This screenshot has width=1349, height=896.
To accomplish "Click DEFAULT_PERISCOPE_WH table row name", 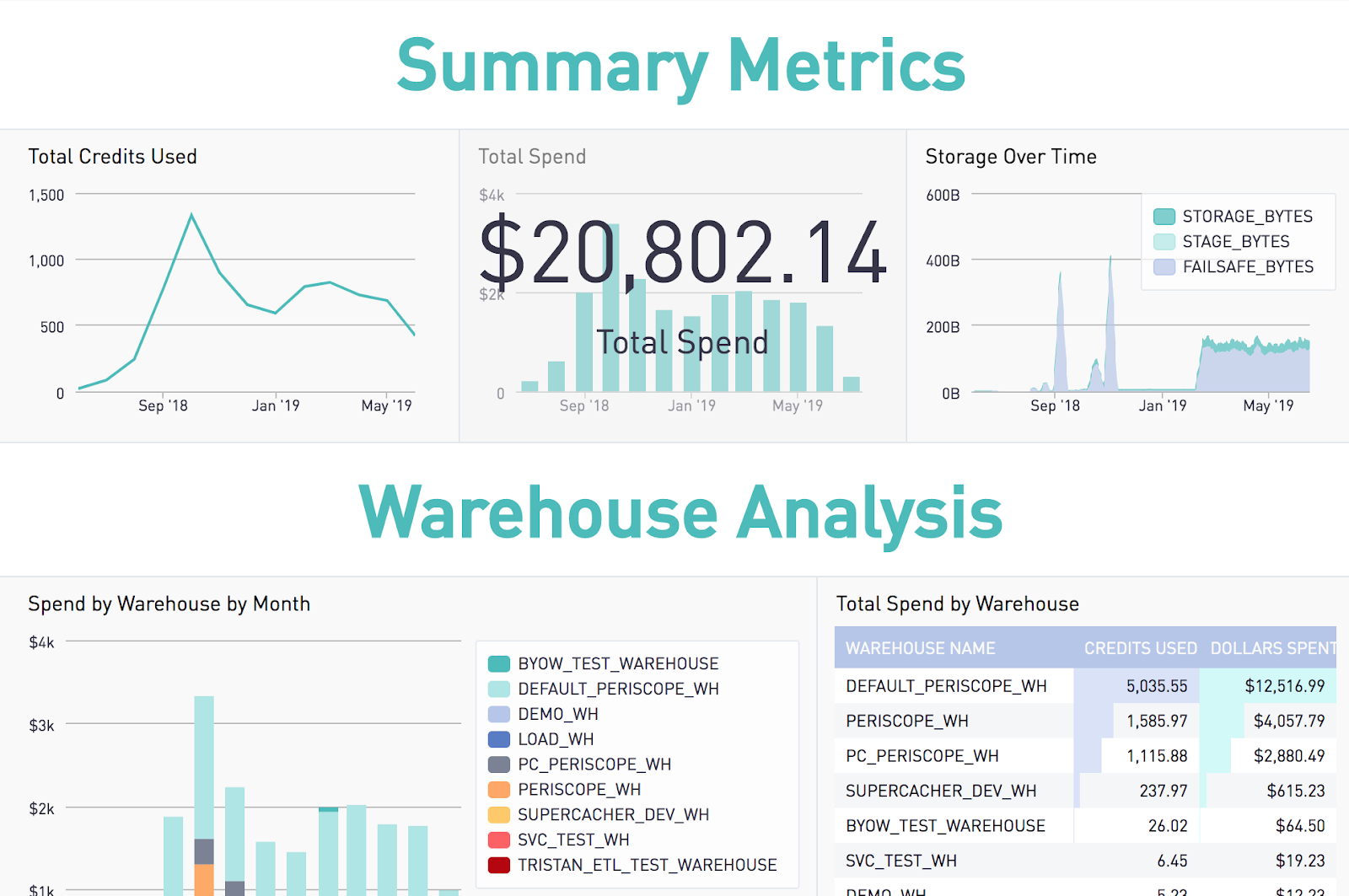I will (x=946, y=686).
